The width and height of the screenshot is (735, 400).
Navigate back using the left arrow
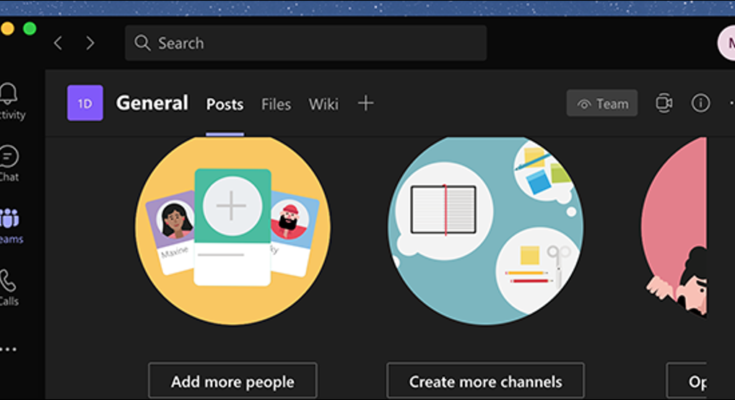pos(58,43)
